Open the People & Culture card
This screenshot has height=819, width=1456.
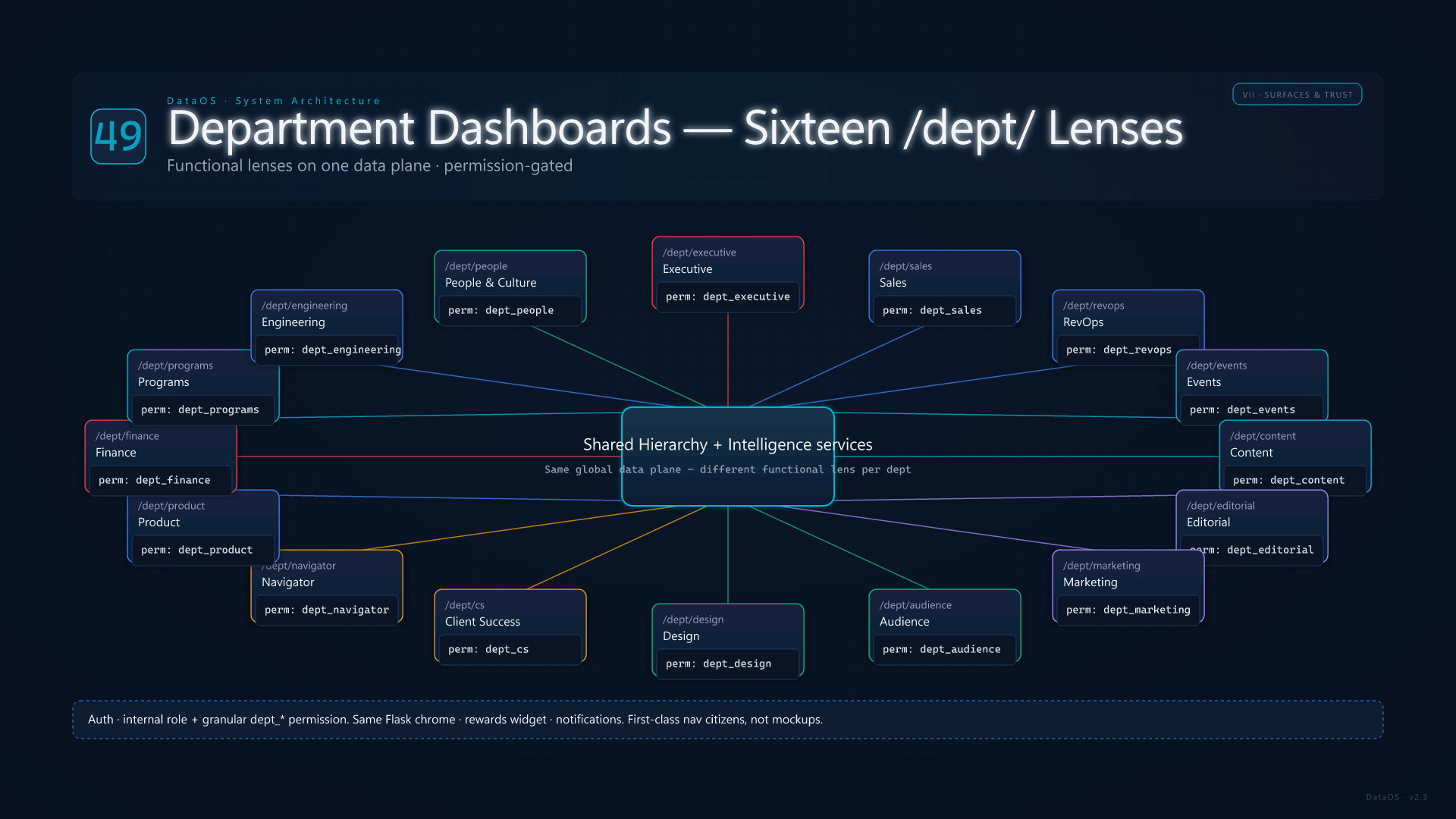[x=510, y=287]
